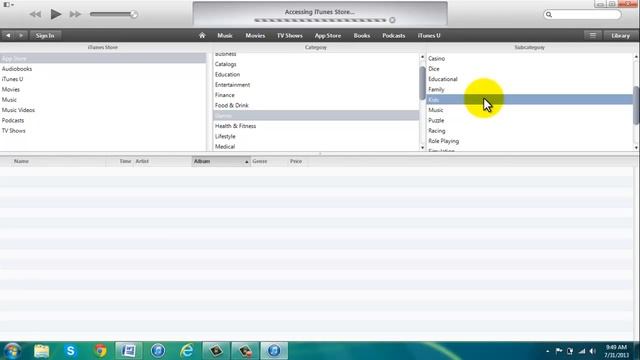Screen dimensions: 640x360
Task: Click the Sign In button
Action: tap(45, 36)
